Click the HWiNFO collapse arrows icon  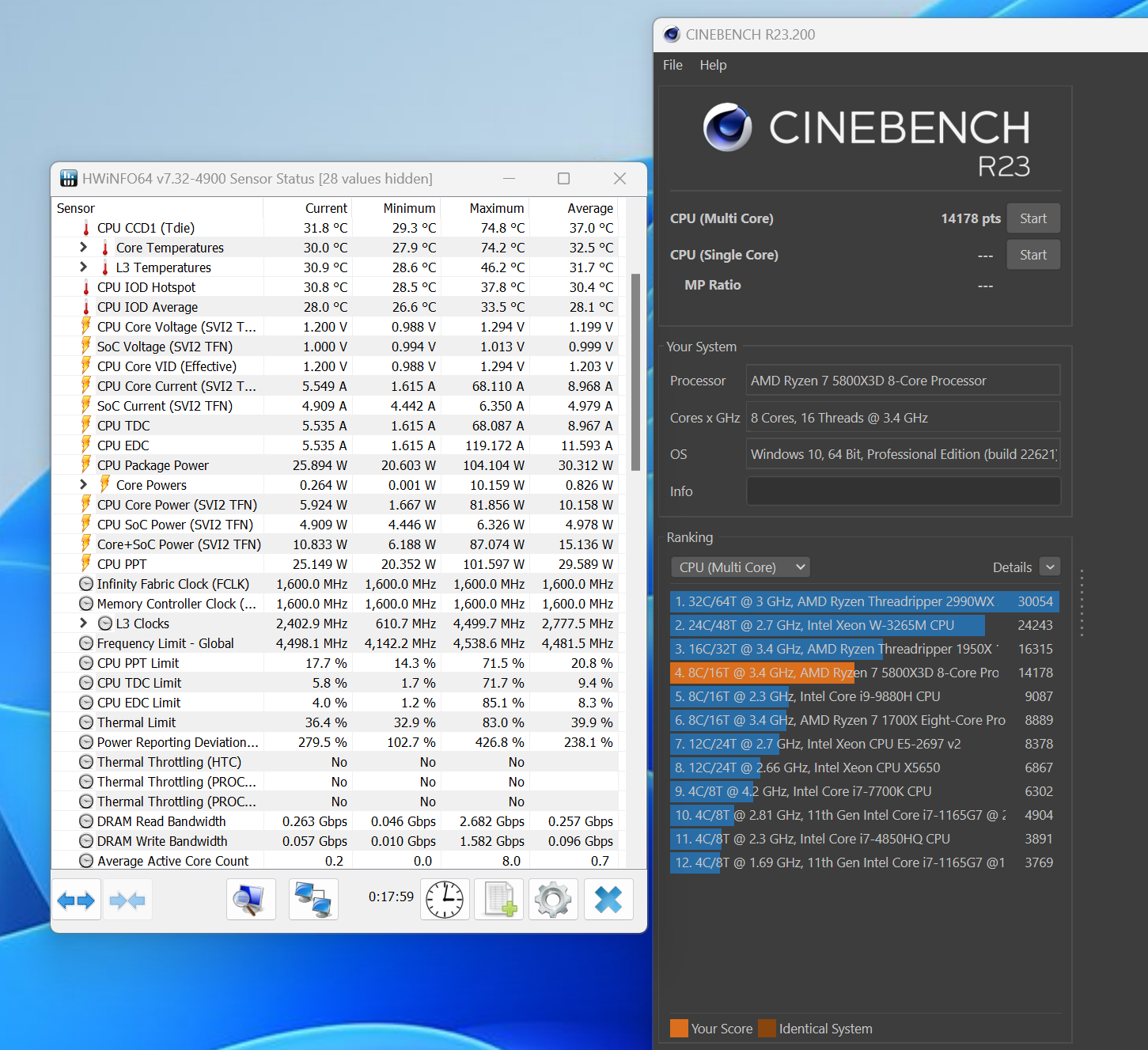pyautogui.click(x=127, y=900)
